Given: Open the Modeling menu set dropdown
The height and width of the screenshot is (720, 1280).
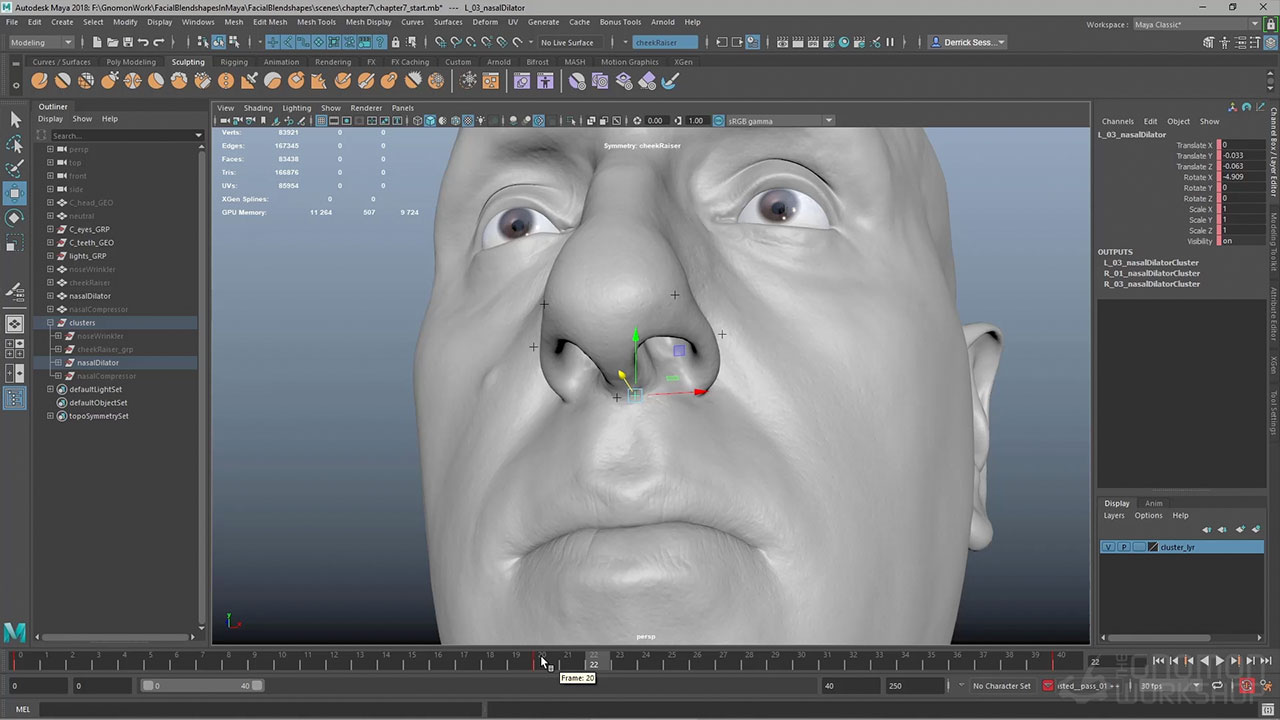Looking at the screenshot, I should click(41, 42).
